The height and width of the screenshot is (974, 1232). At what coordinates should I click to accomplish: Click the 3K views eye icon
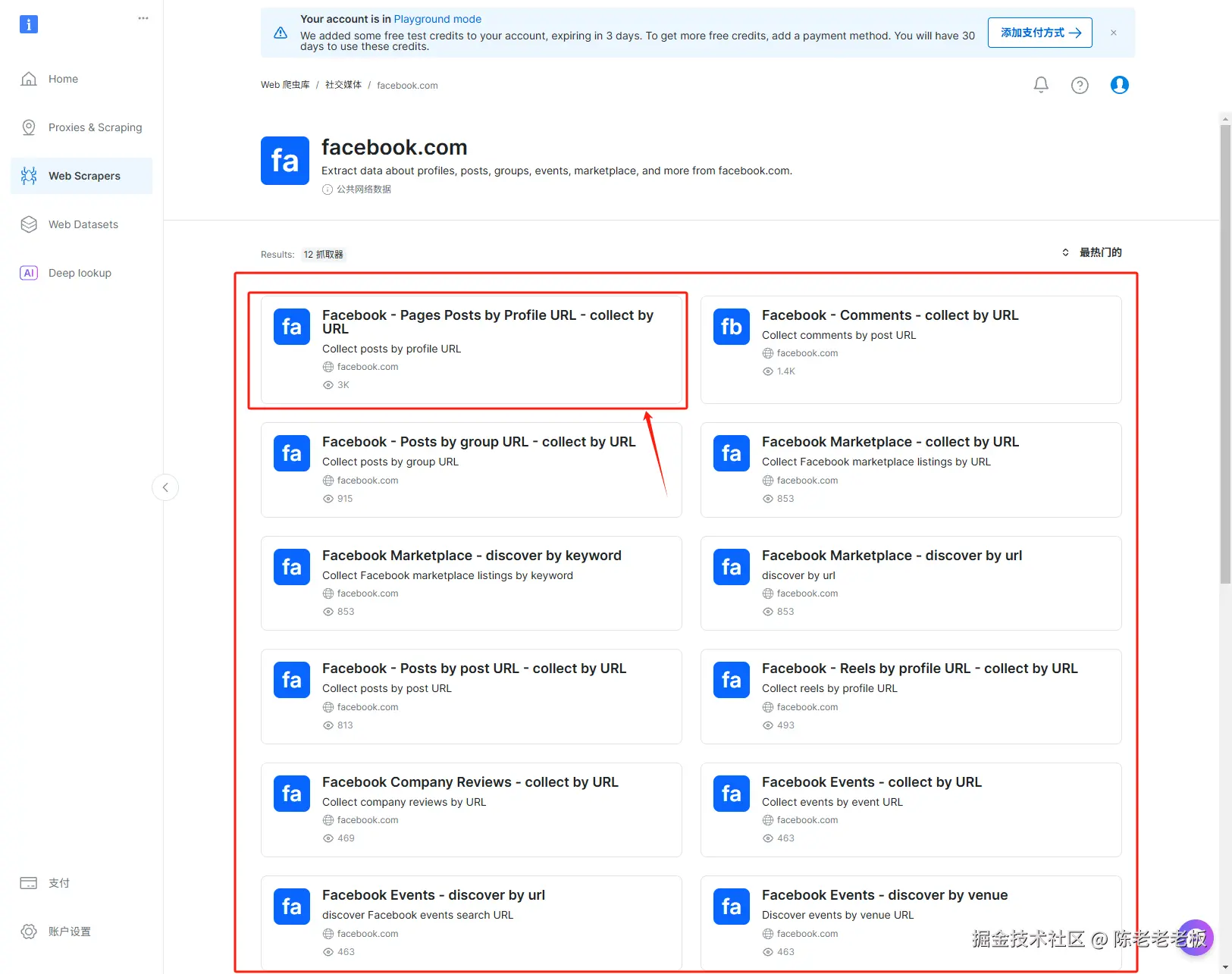click(x=328, y=385)
